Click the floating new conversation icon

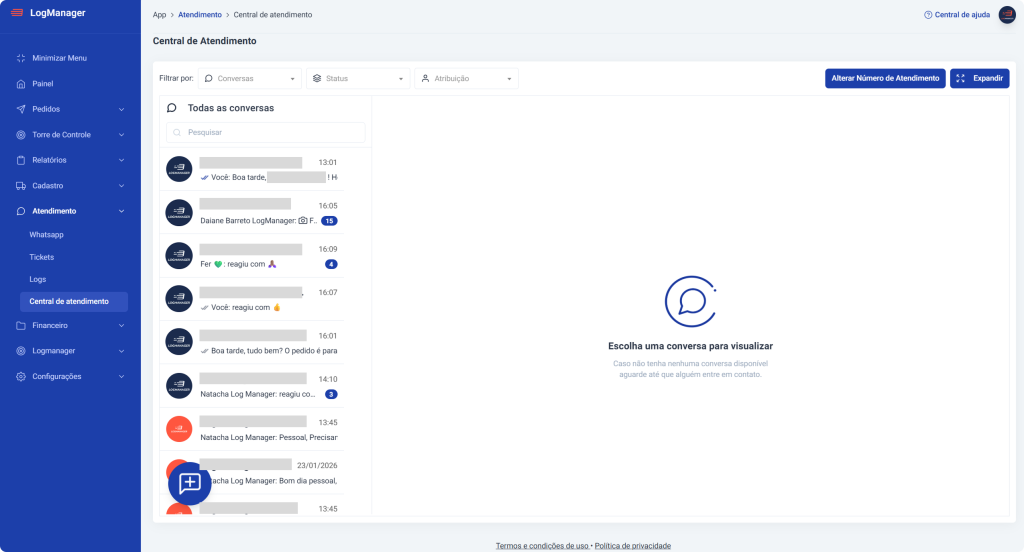pyautogui.click(x=190, y=483)
